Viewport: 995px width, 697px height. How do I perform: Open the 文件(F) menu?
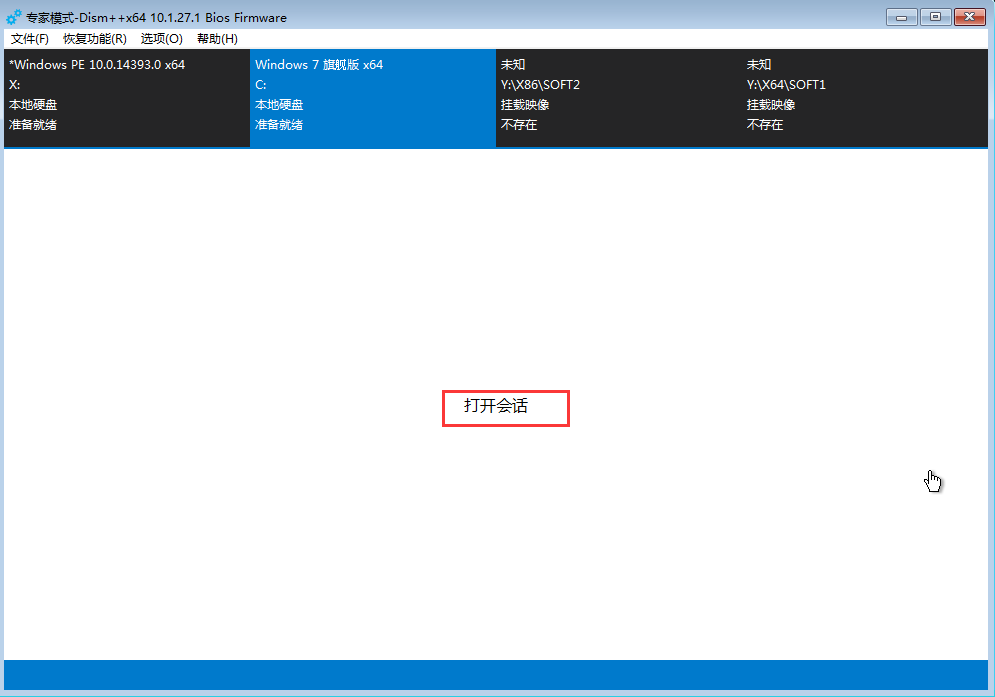tap(30, 39)
